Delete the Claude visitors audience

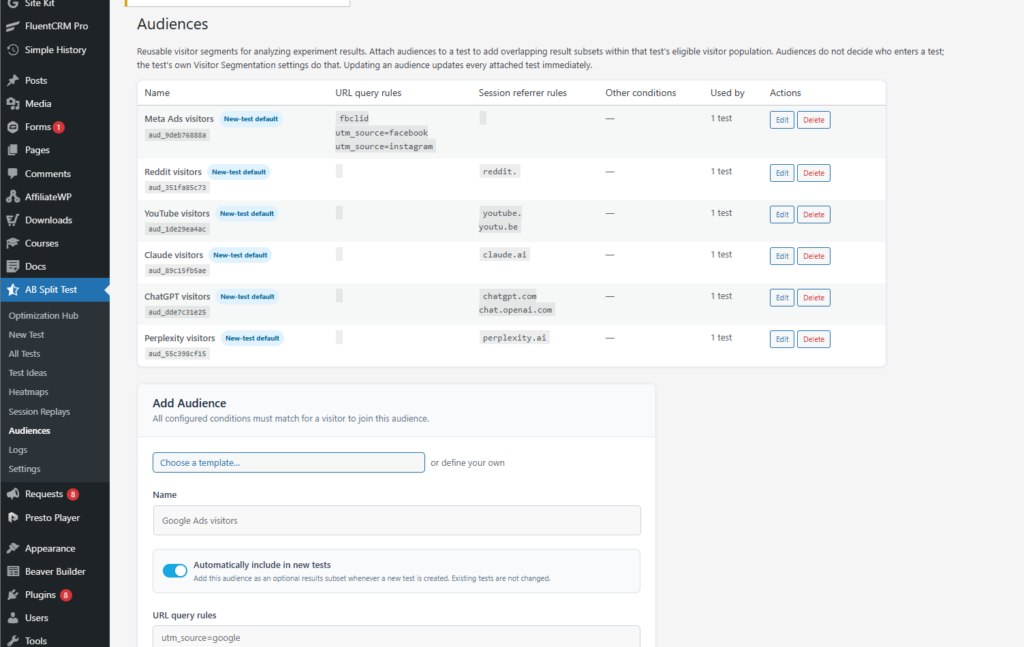click(813, 256)
